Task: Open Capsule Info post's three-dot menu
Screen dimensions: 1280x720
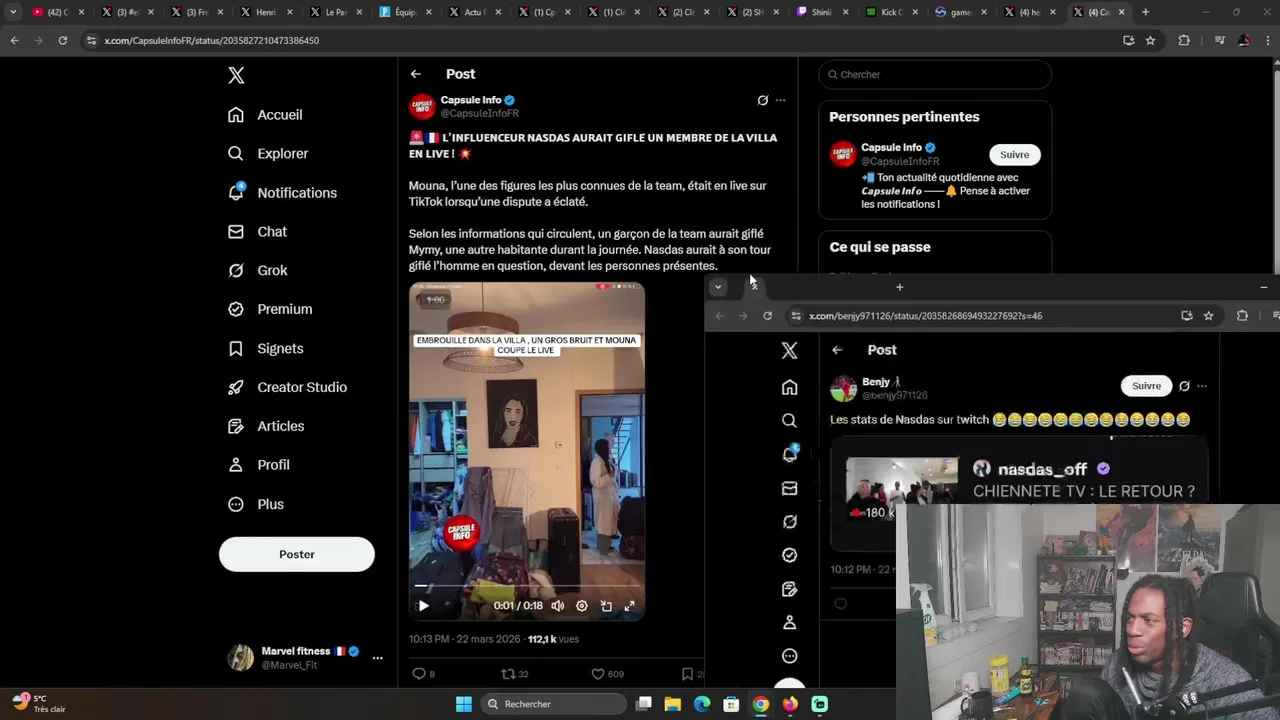Action: (781, 100)
